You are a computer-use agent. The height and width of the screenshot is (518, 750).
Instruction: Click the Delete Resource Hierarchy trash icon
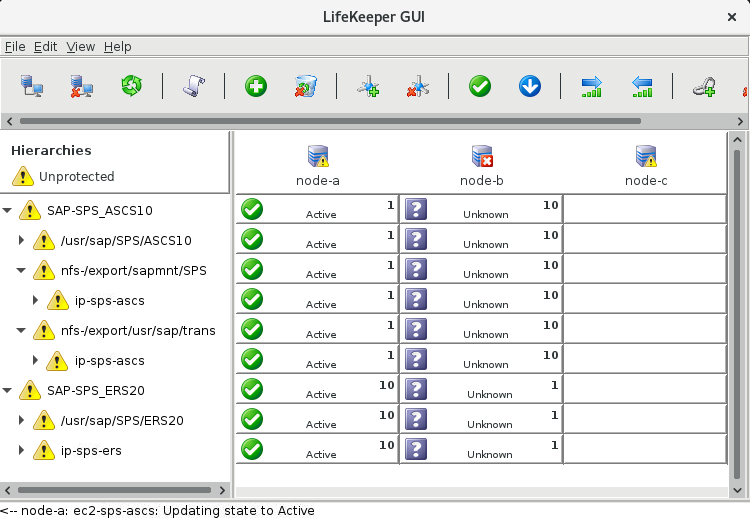tap(306, 86)
